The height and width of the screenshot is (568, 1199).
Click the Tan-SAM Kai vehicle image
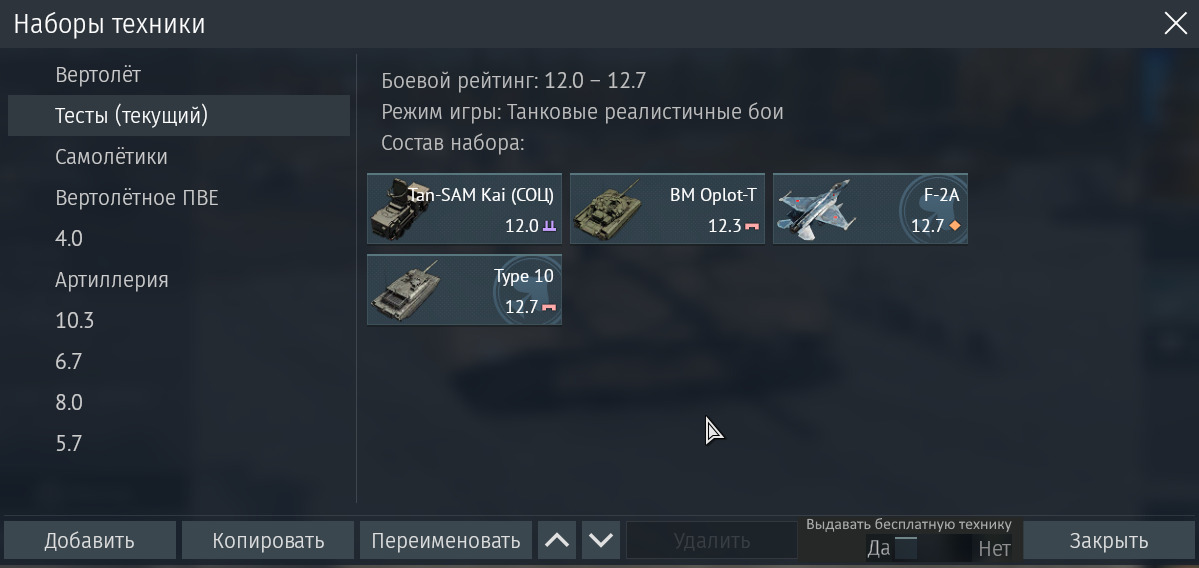(392, 209)
